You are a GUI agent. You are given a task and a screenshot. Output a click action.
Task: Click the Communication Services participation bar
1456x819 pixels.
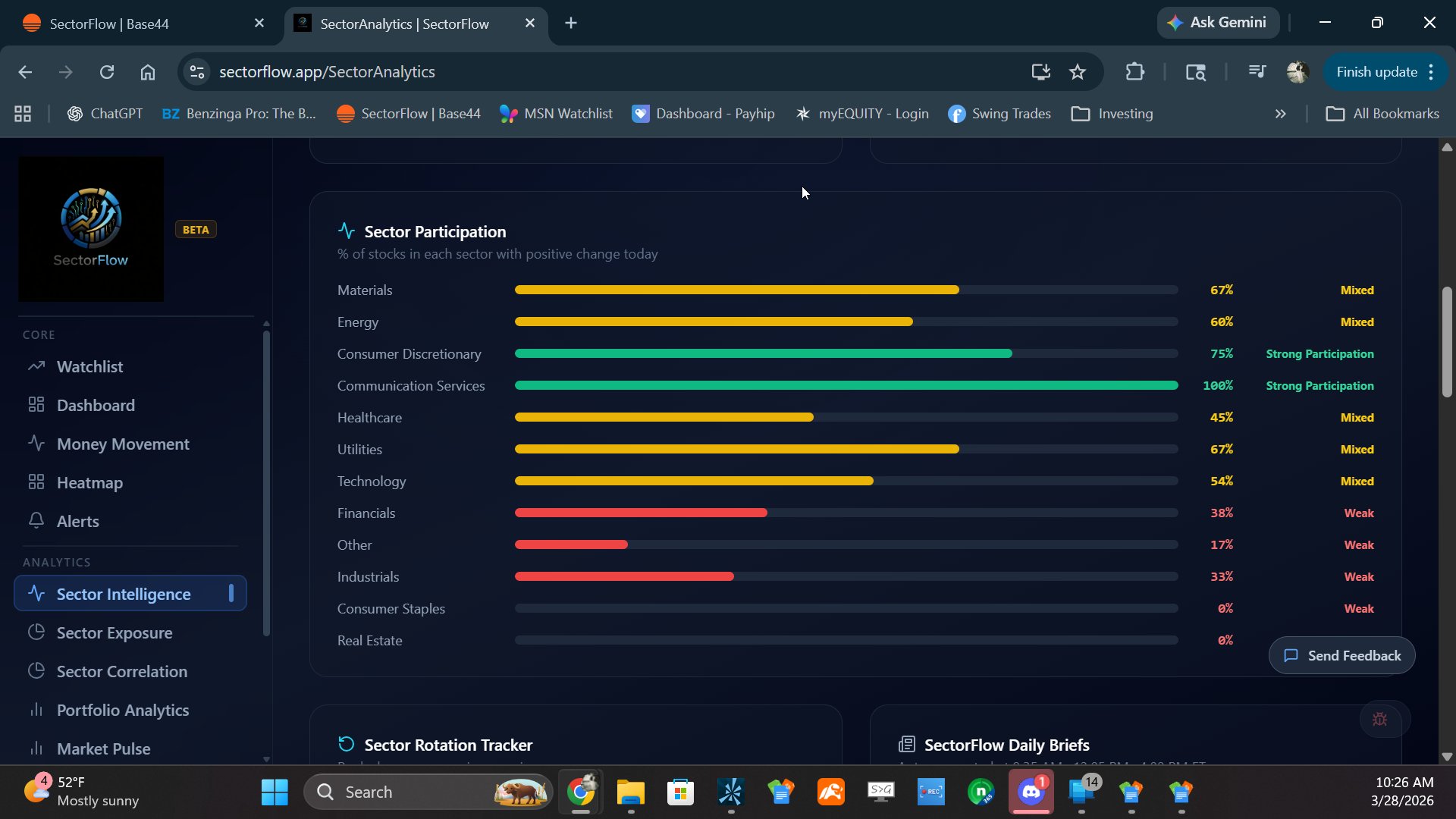pyautogui.click(x=846, y=386)
